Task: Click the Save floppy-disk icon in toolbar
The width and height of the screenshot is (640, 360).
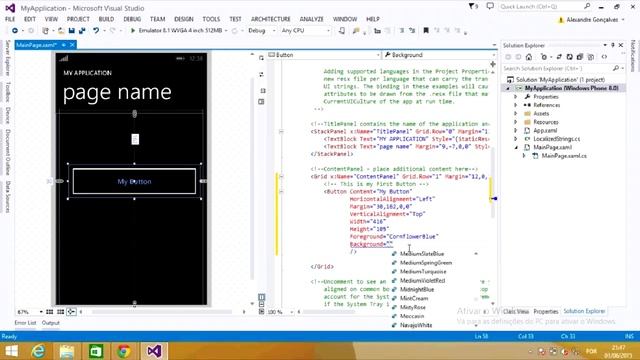Action: [72, 31]
